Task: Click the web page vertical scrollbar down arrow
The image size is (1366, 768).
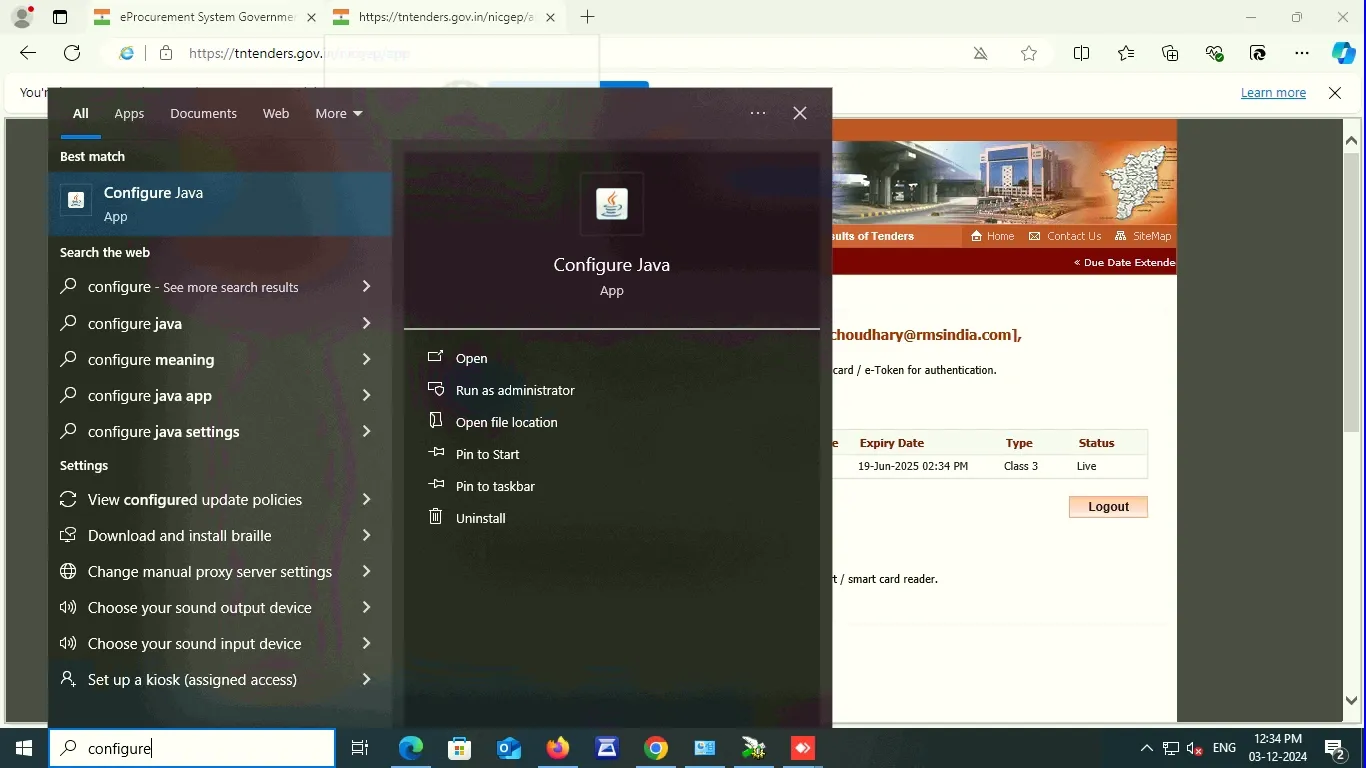Action: tap(1352, 701)
